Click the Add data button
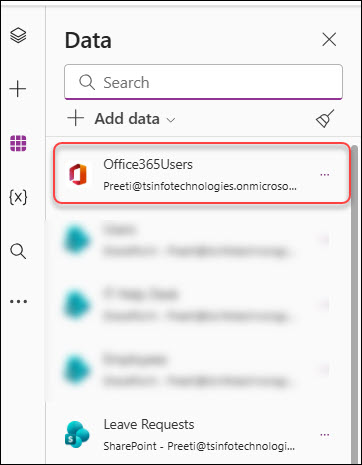 (x=122, y=119)
